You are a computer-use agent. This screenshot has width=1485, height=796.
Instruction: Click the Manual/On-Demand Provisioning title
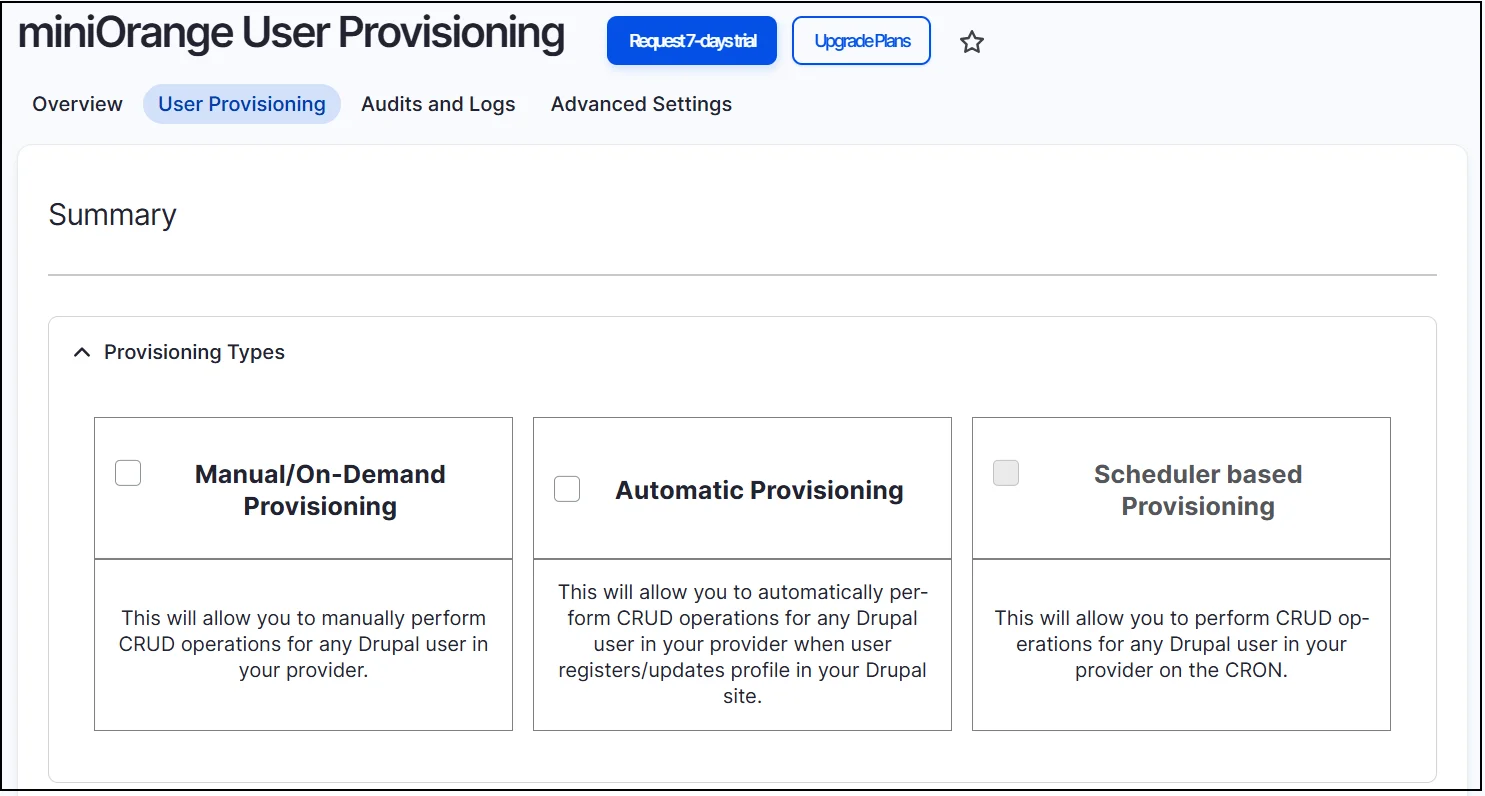320,490
